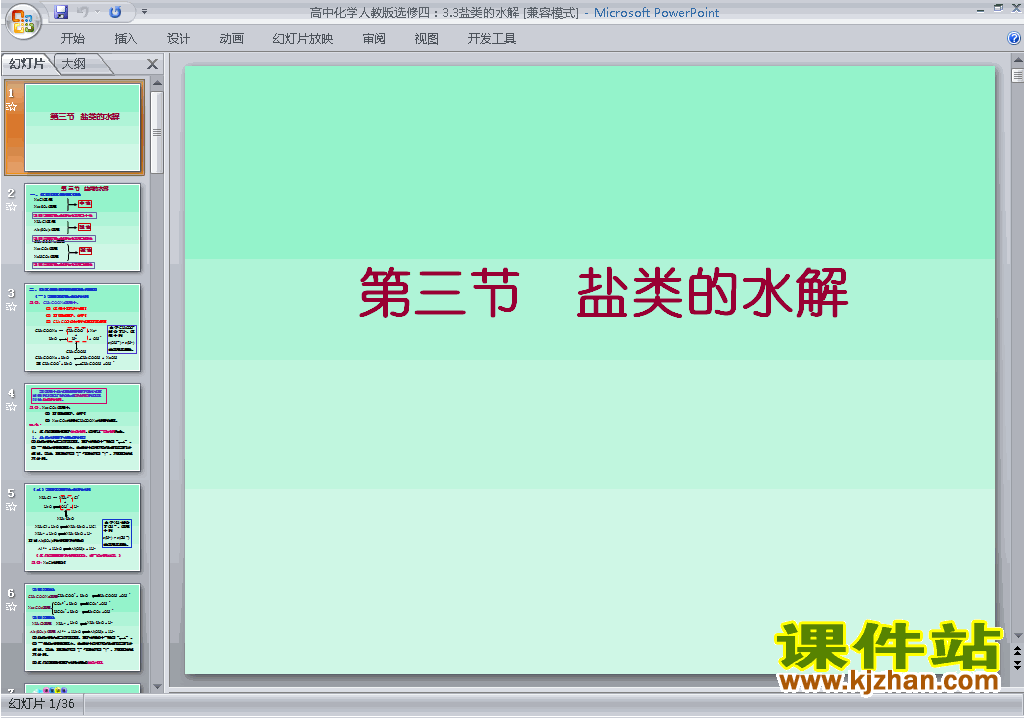The width and height of the screenshot is (1024, 718).
Task: Select slide 1 thumbnail
Action: point(82,127)
